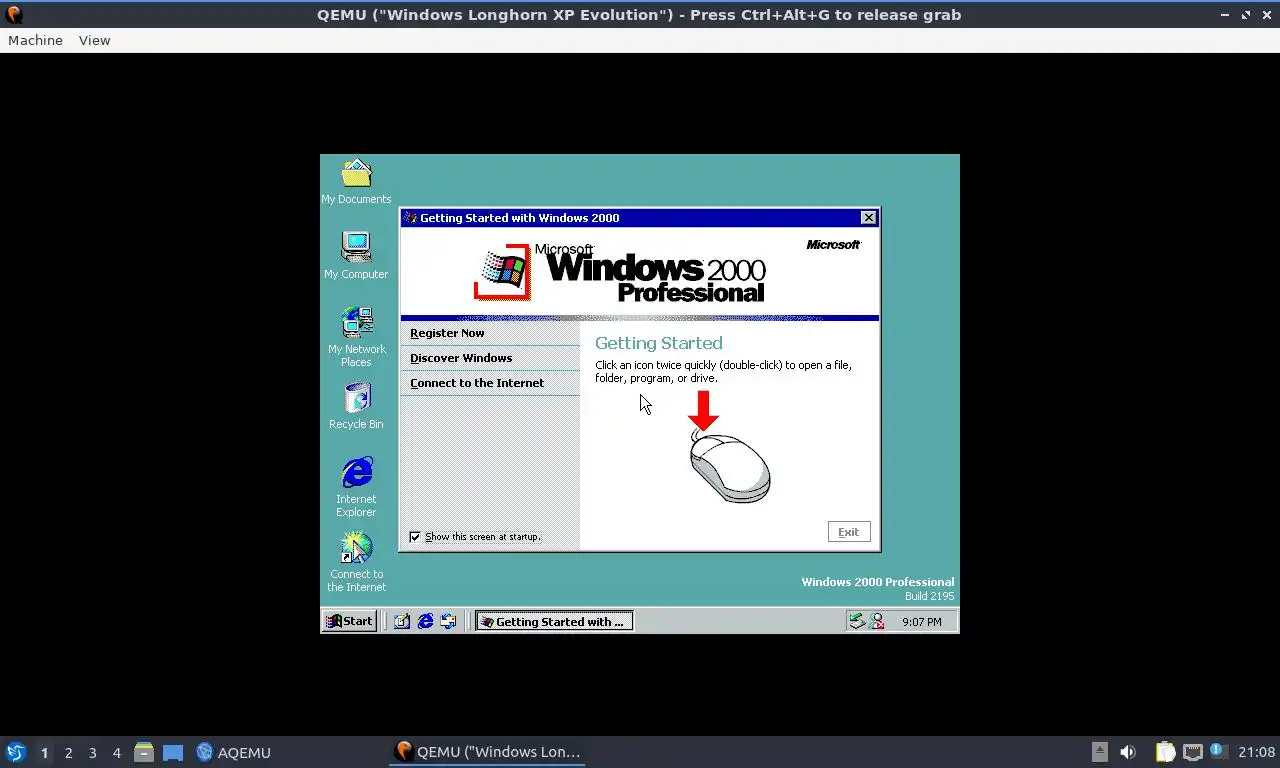Click the blue show desktop panel icon
1280x768 pixels.
(173, 752)
